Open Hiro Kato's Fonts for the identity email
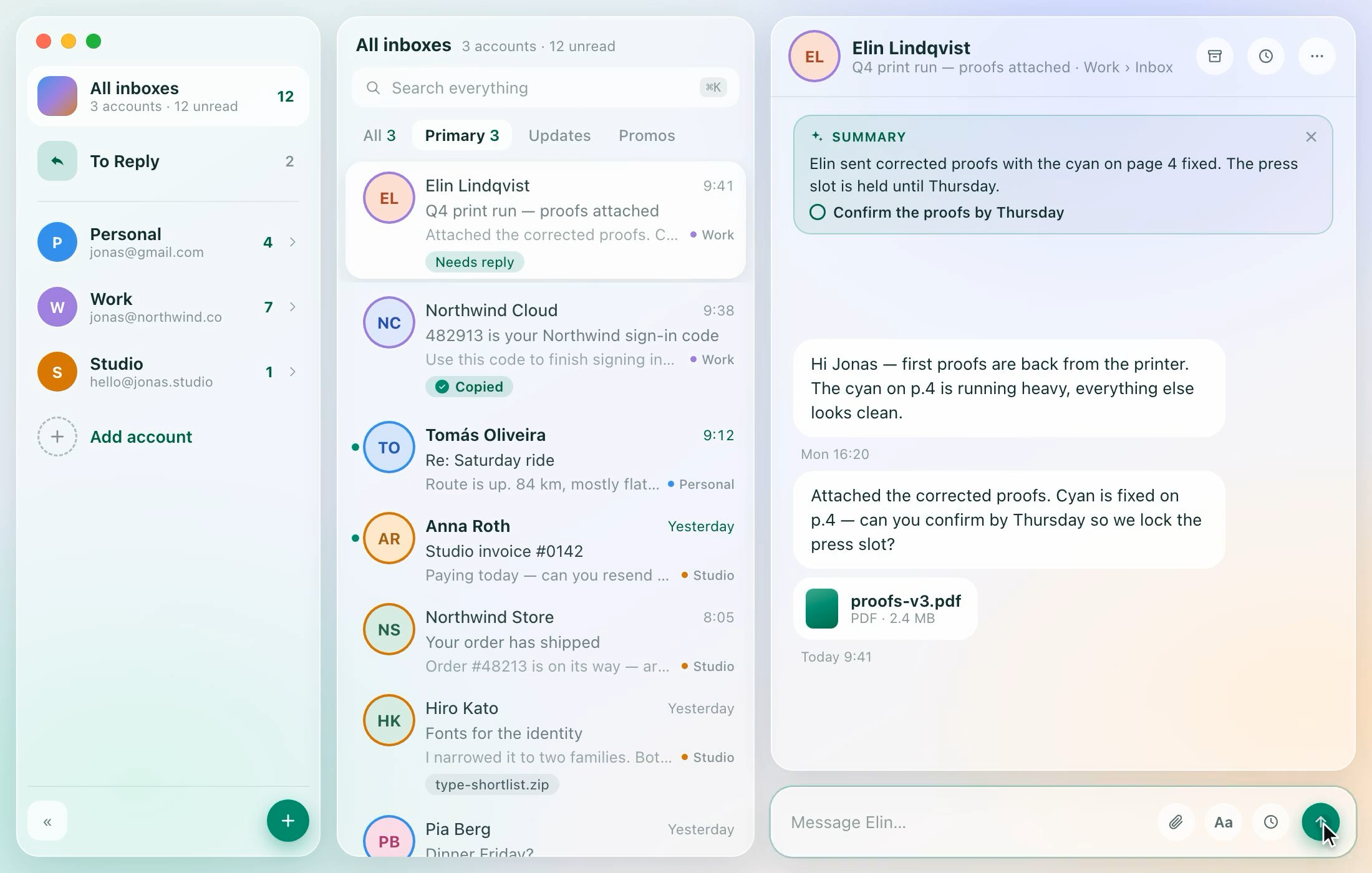This screenshot has height=873, width=1372. (x=545, y=745)
